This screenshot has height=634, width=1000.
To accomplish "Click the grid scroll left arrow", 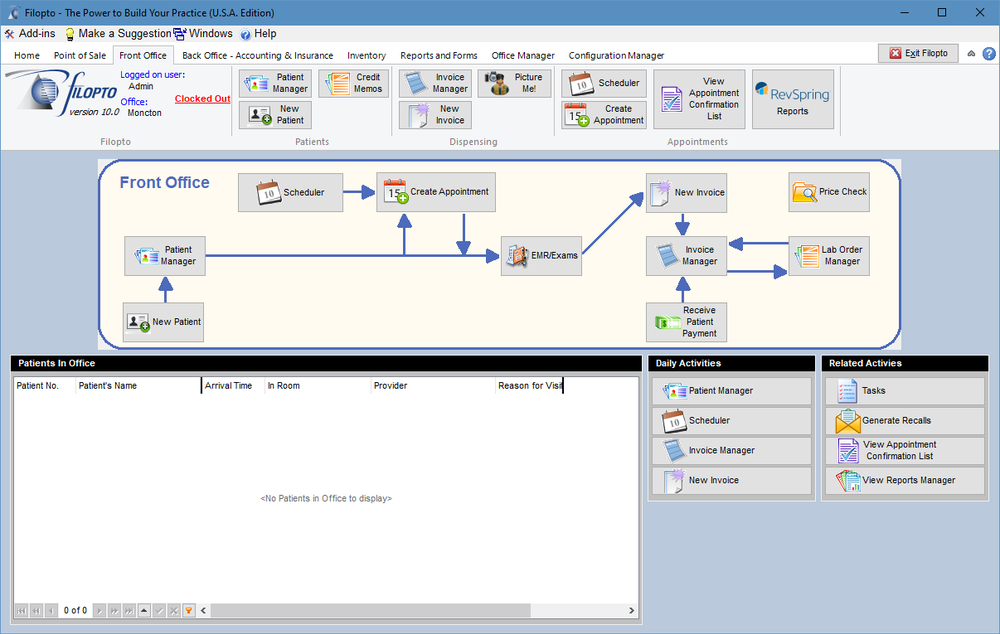I will (203, 611).
